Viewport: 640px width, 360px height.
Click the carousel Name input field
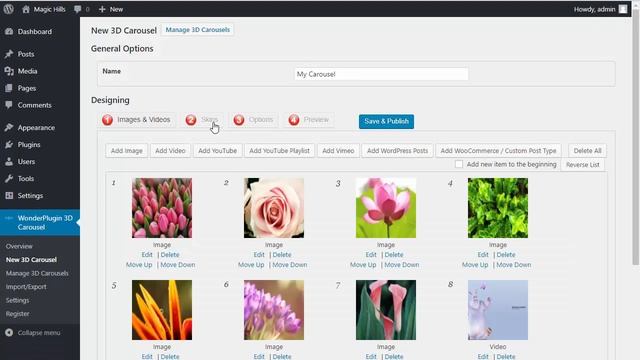pyautogui.click(x=381, y=74)
